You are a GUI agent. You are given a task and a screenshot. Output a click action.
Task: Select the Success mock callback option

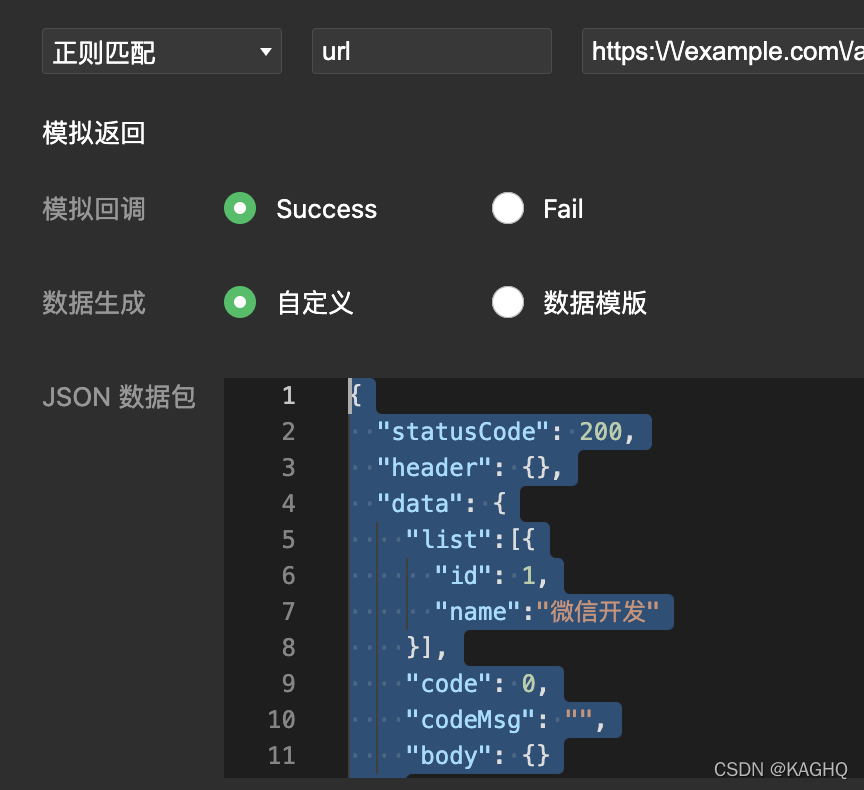click(x=240, y=208)
